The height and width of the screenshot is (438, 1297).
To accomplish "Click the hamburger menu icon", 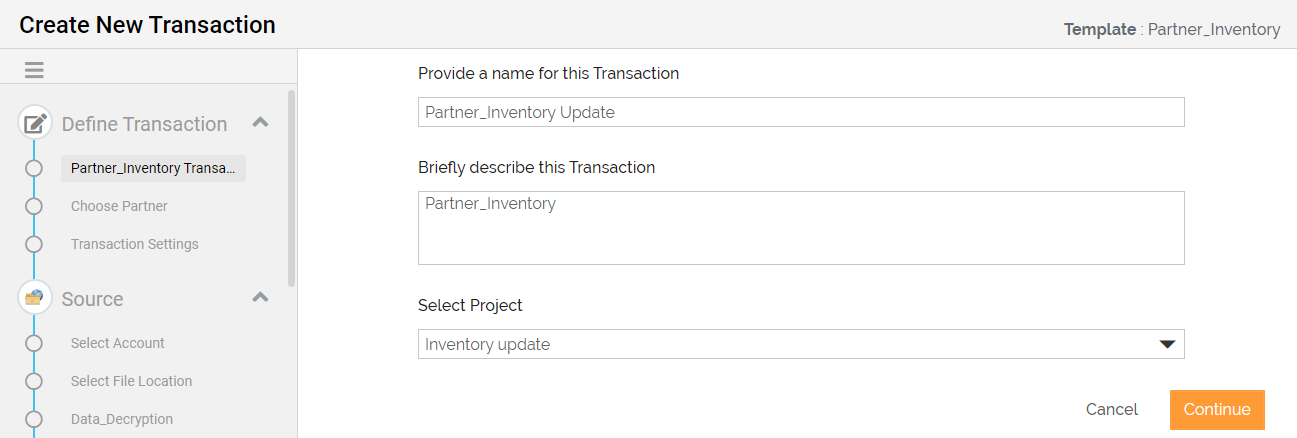I will [x=34, y=70].
